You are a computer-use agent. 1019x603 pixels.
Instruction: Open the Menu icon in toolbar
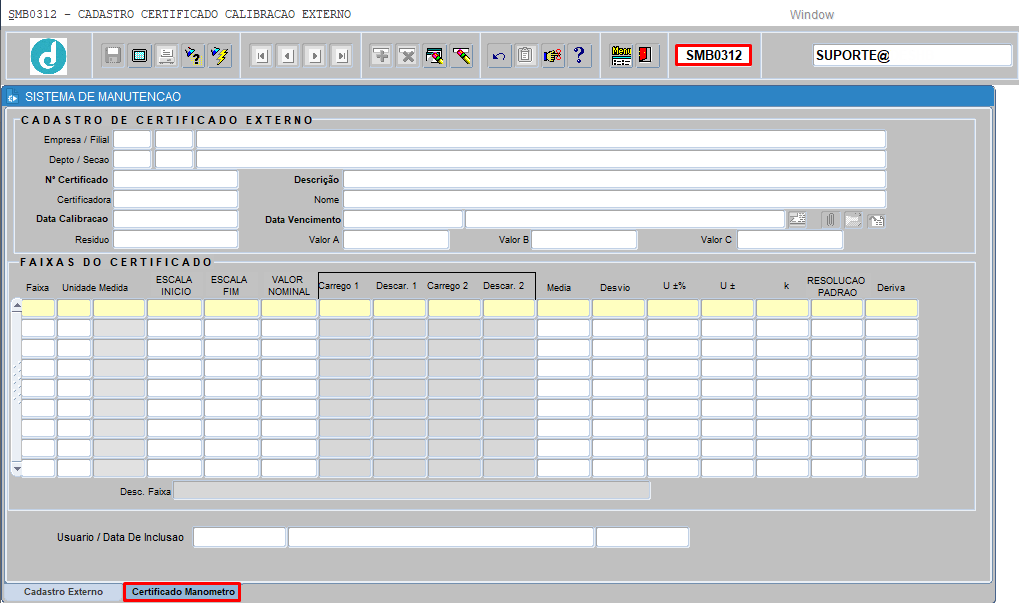(x=621, y=56)
